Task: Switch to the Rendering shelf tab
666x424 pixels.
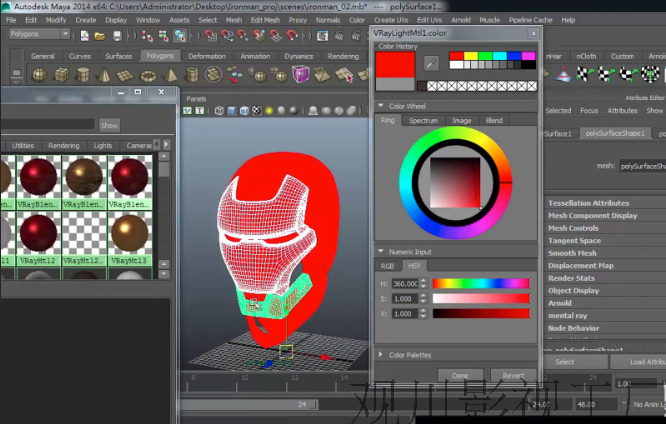Action: 343,56
